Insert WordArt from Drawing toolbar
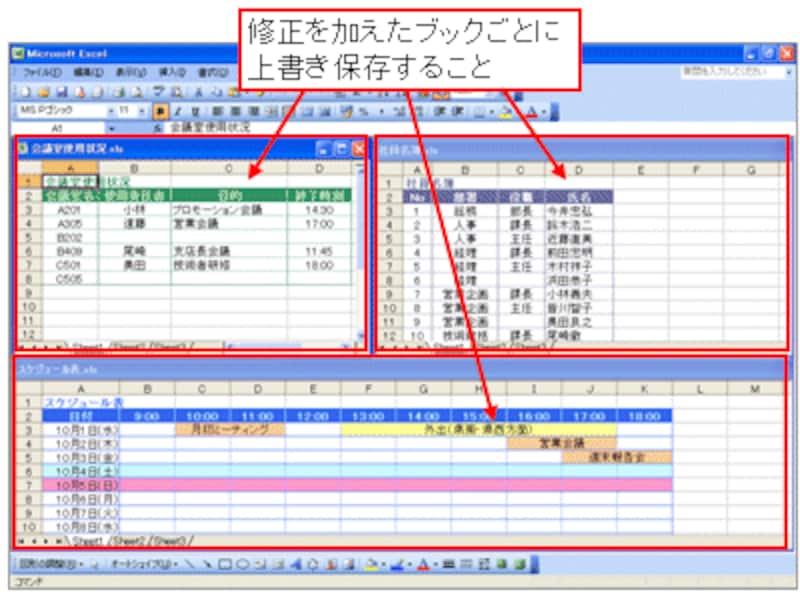800x596 pixels. pyautogui.click(x=295, y=564)
